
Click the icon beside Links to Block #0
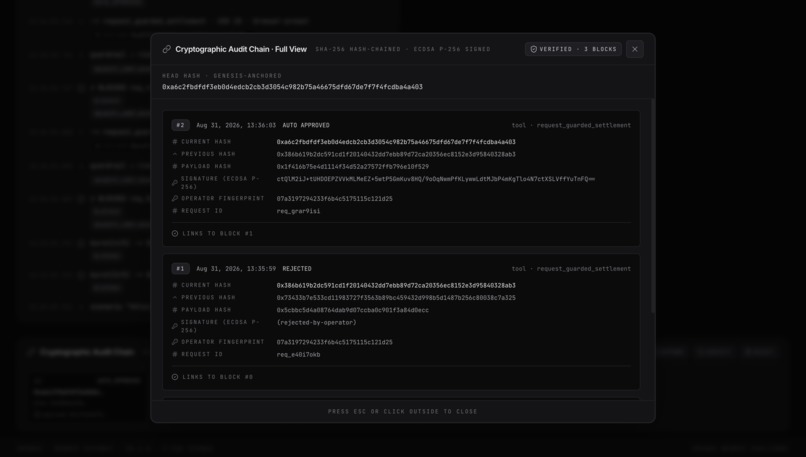pyautogui.click(x=175, y=377)
